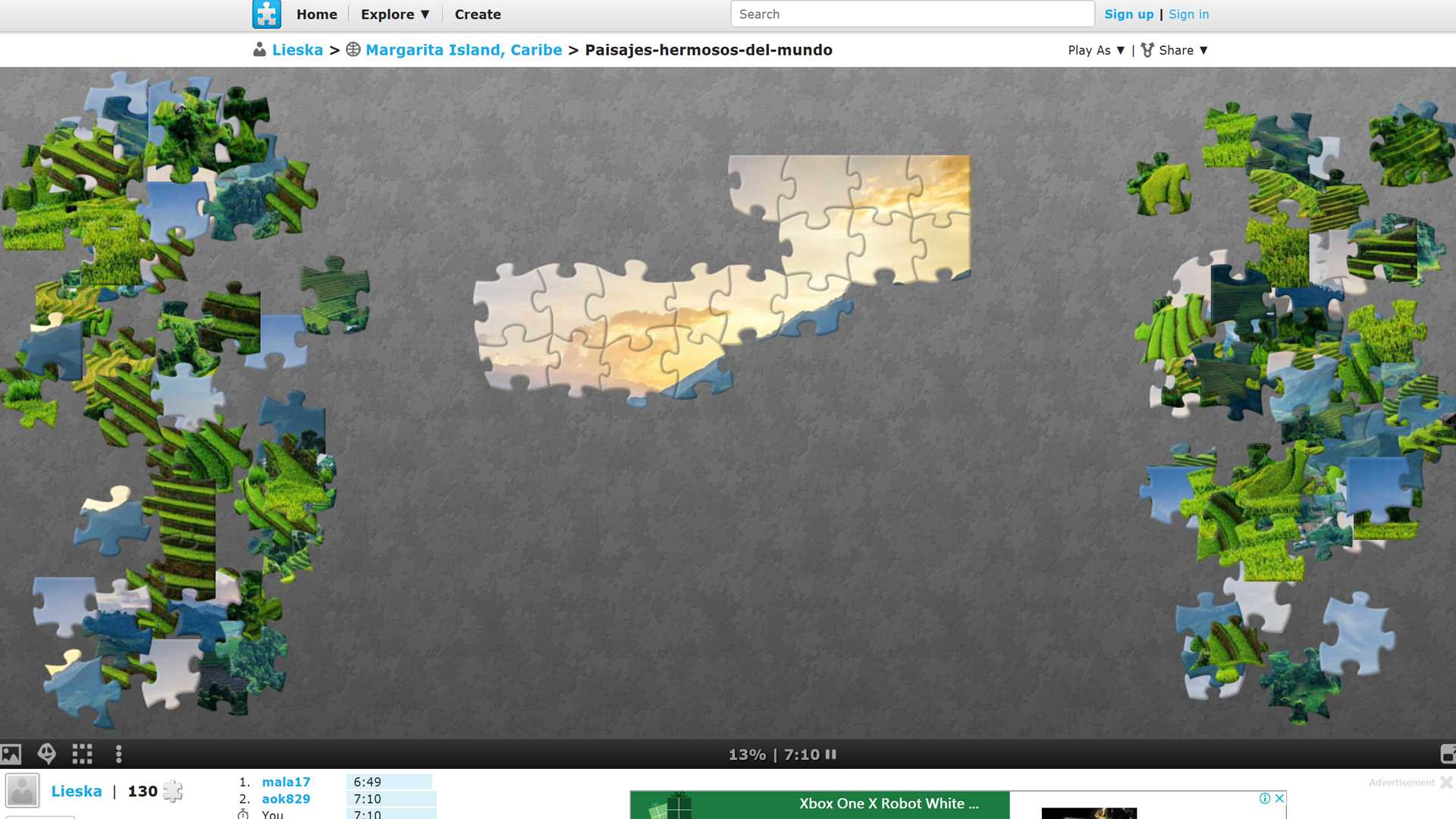
Task: Click the 13% progress indicator
Action: point(746,754)
